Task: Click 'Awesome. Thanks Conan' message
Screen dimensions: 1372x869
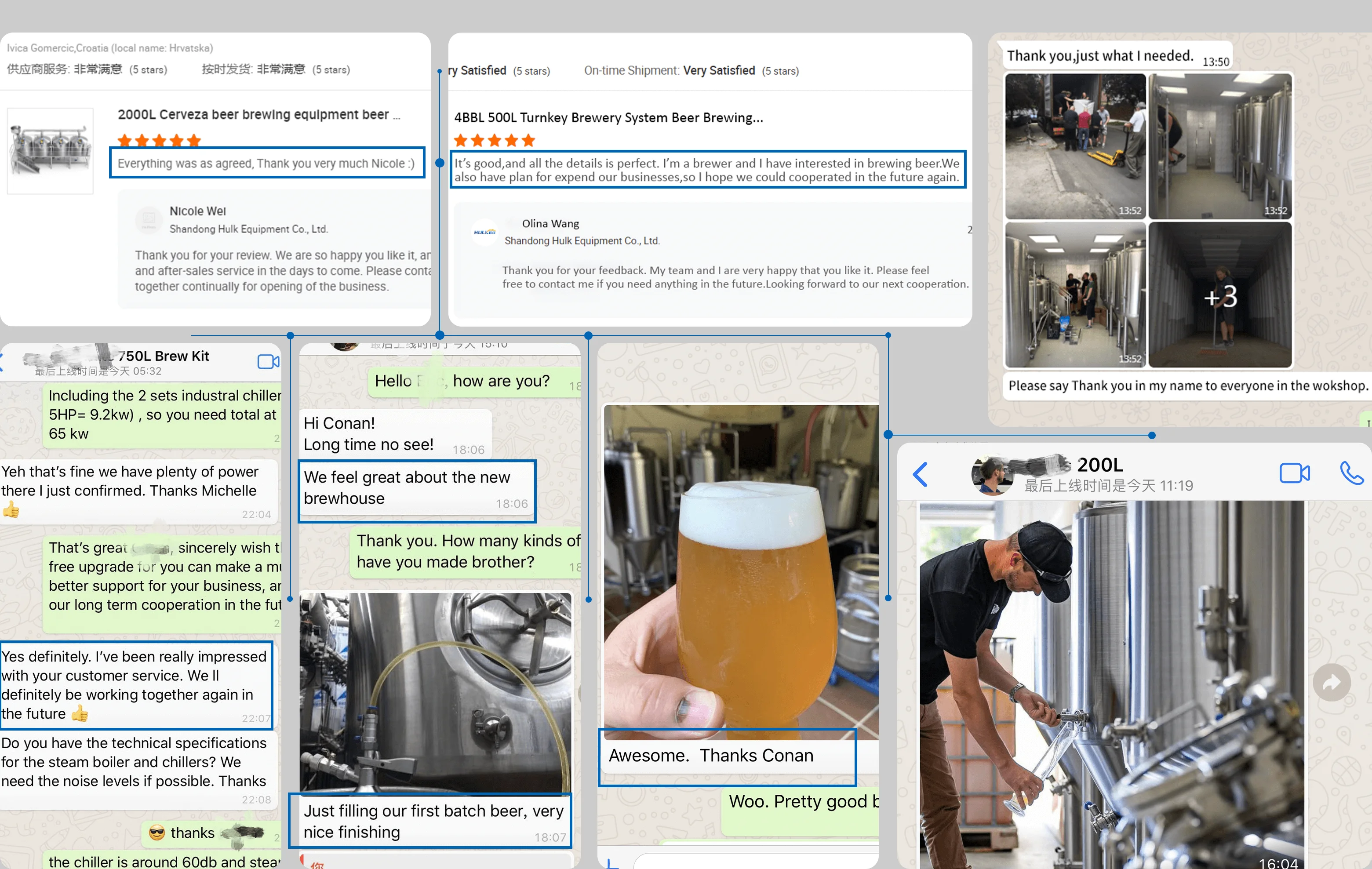Action: 710,756
